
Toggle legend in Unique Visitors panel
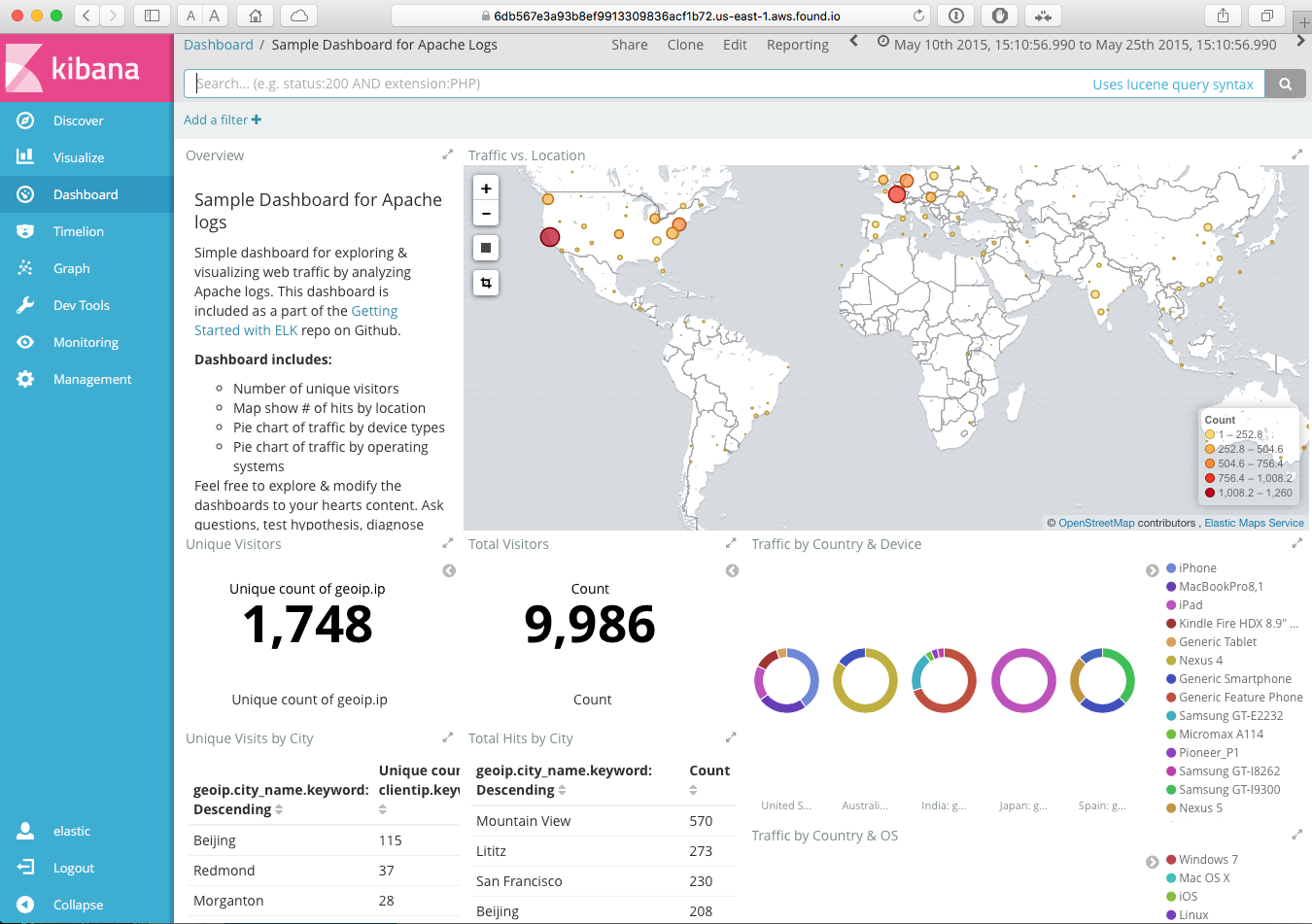pos(449,570)
